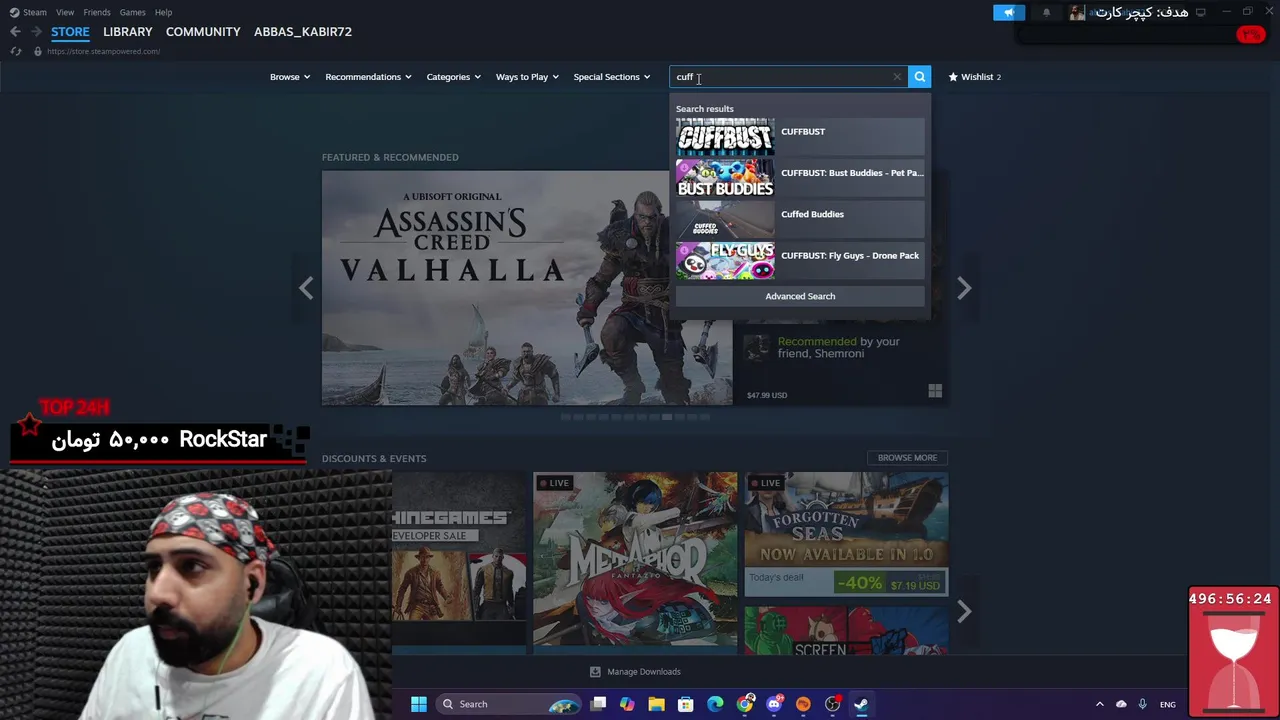1280x720 pixels.
Task: Open the Games menu
Action: pyautogui.click(x=132, y=12)
